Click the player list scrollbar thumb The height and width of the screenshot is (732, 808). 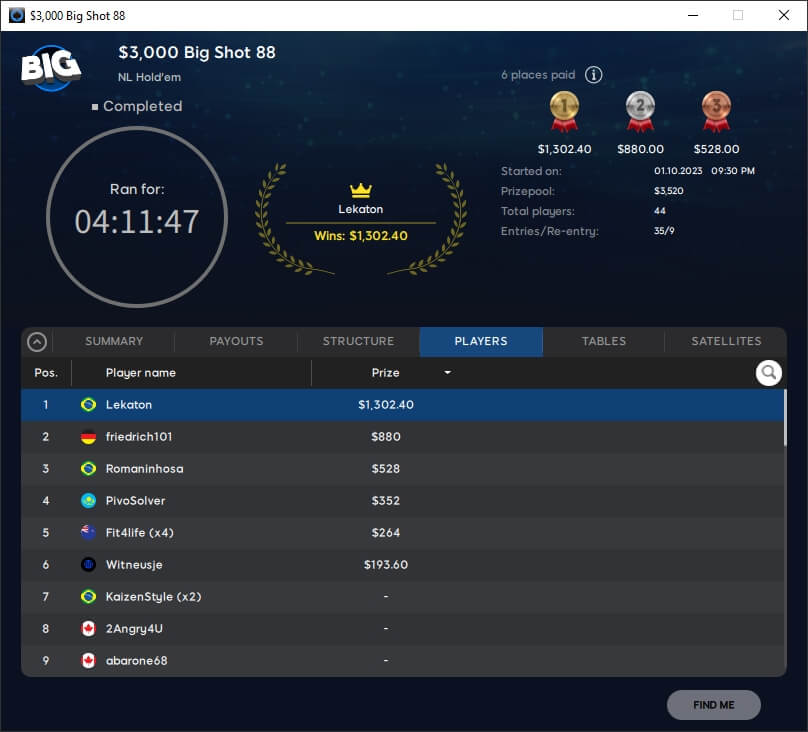785,418
